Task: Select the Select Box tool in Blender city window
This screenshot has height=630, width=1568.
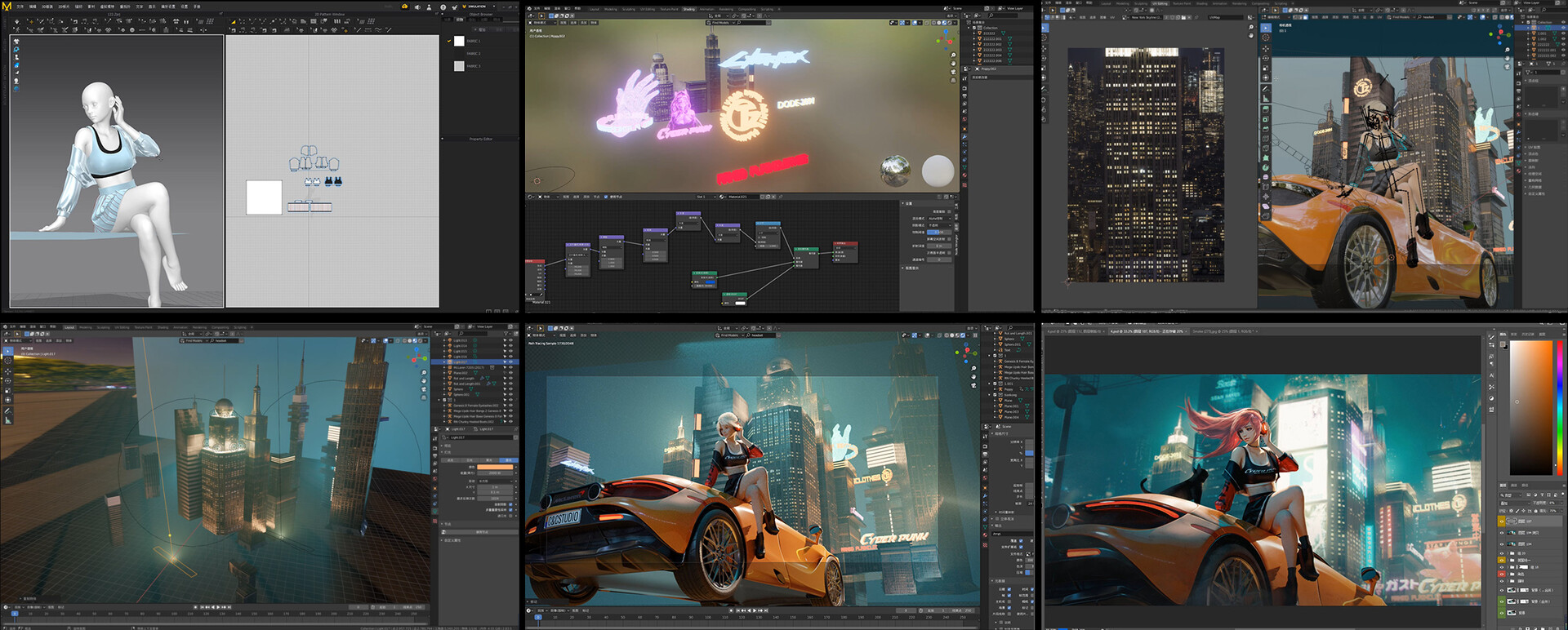Action: point(8,351)
